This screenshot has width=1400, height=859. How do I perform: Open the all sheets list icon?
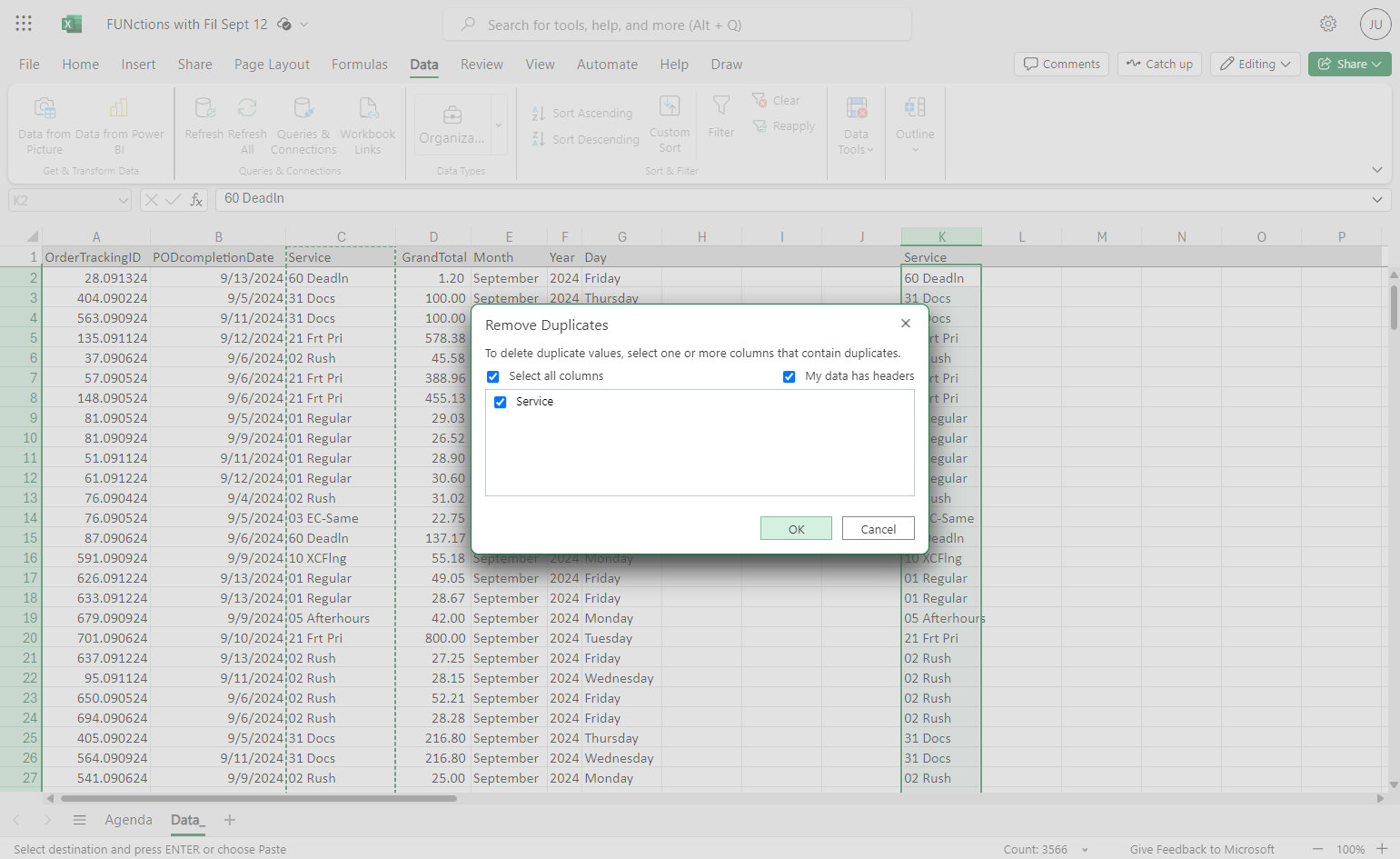coord(80,820)
